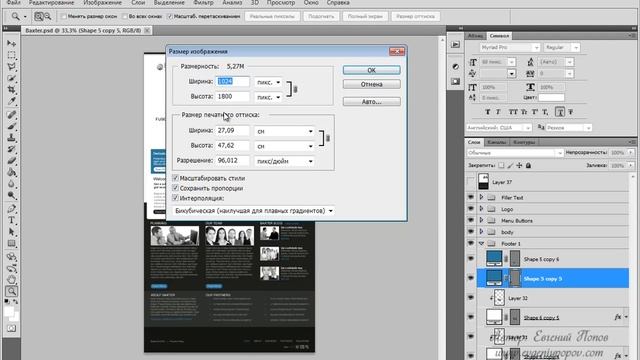This screenshot has width=640, height=360.
Task: Expand the Menu Buttons layer group
Action: [481, 220]
